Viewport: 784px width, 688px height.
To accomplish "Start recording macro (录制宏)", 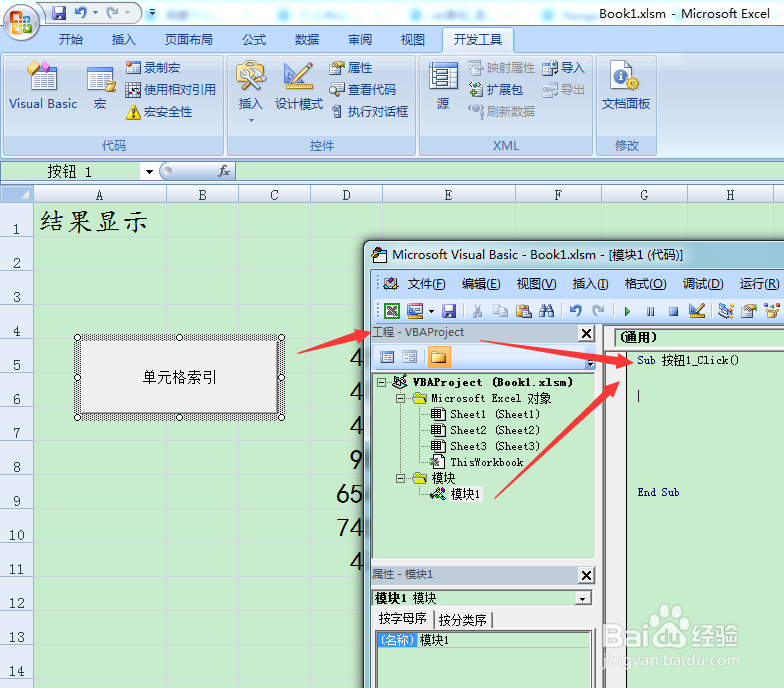I will (153, 68).
